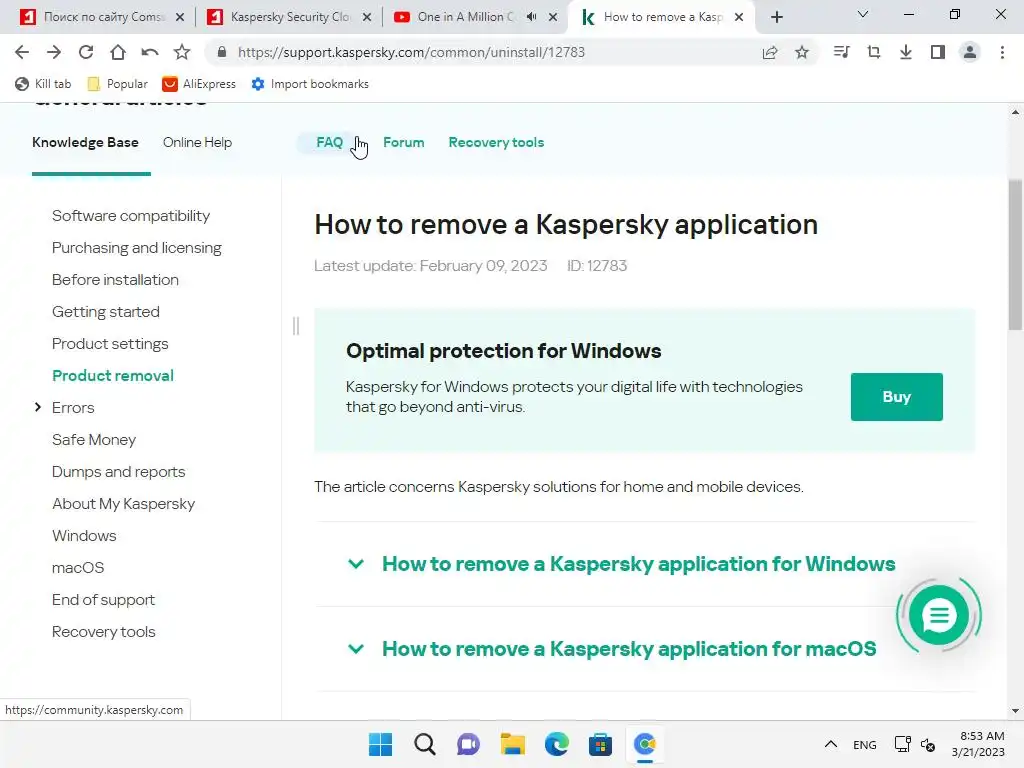
Task: Toggle the browser side panel icon
Action: (x=938, y=52)
